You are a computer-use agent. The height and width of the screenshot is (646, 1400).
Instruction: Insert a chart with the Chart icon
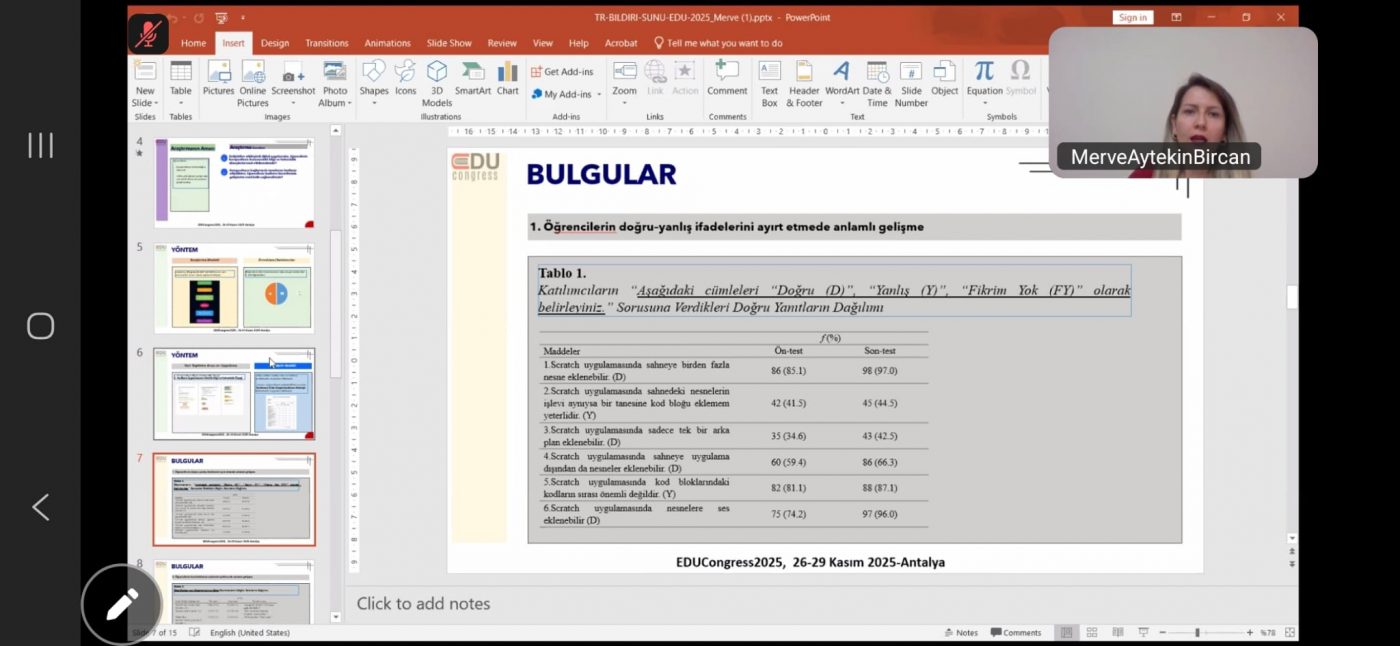point(508,78)
